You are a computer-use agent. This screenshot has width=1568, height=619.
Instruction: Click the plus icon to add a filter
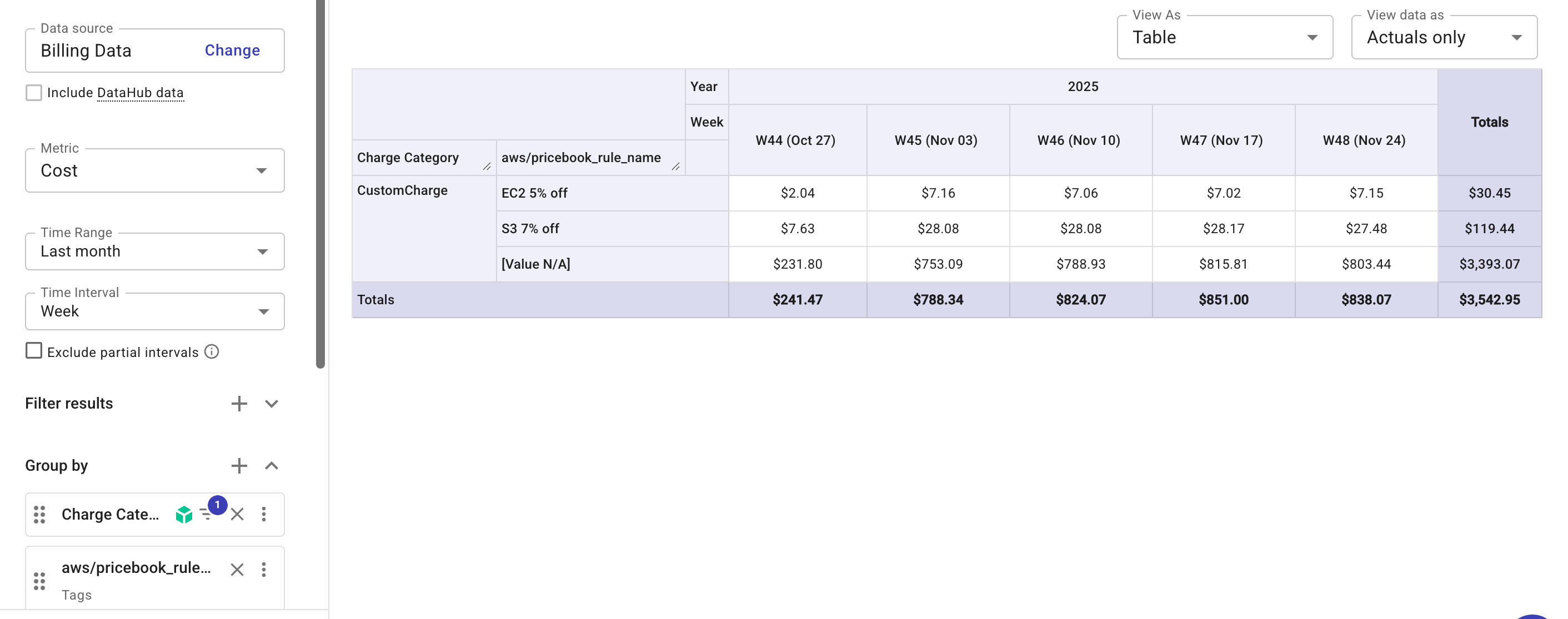click(x=239, y=404)
